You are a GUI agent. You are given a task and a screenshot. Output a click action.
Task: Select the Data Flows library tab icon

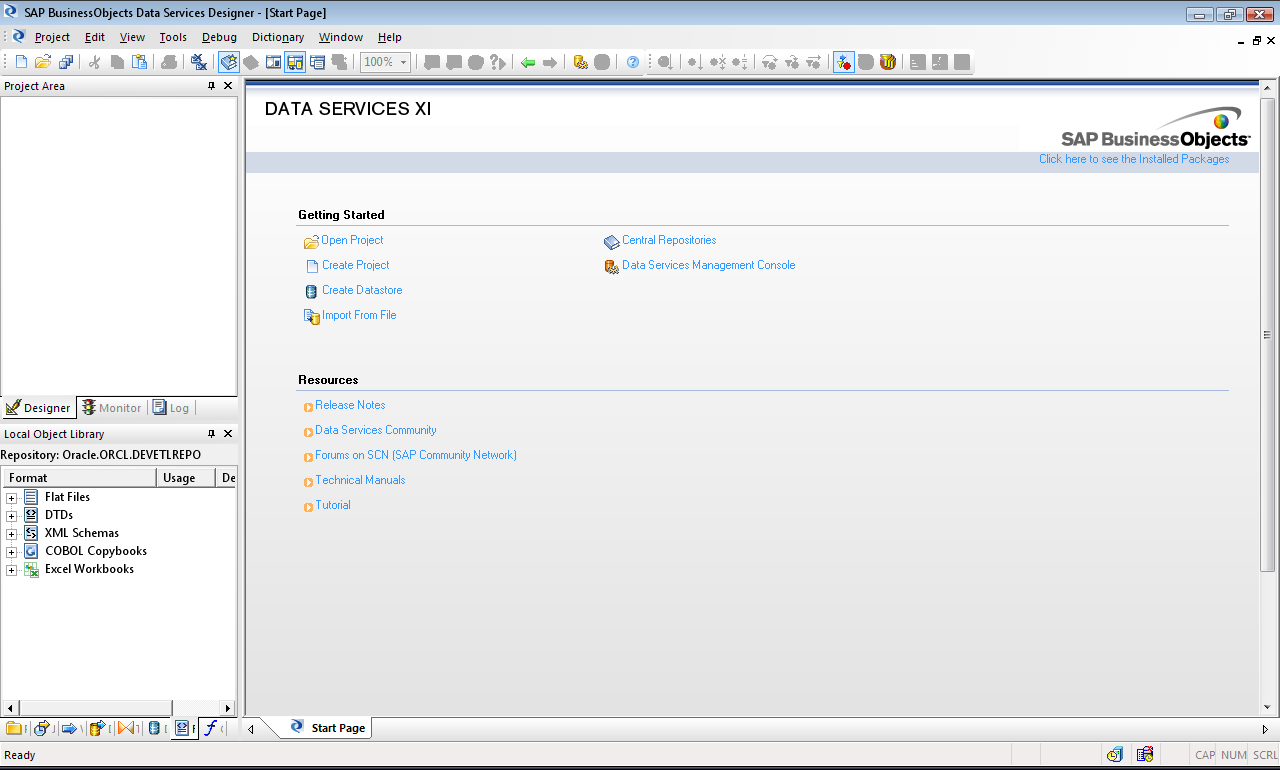[x=98, y=728]
